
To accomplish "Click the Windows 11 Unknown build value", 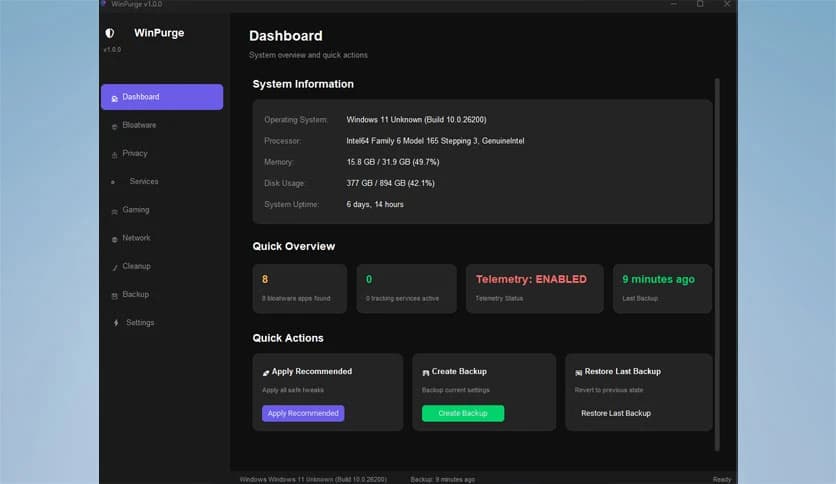I will 416,120.
